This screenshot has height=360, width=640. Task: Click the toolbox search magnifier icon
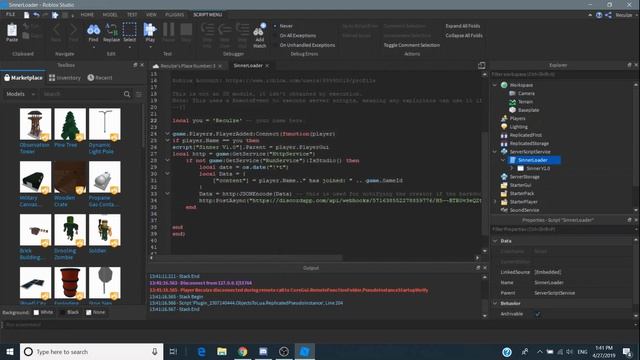pos(127,94)
